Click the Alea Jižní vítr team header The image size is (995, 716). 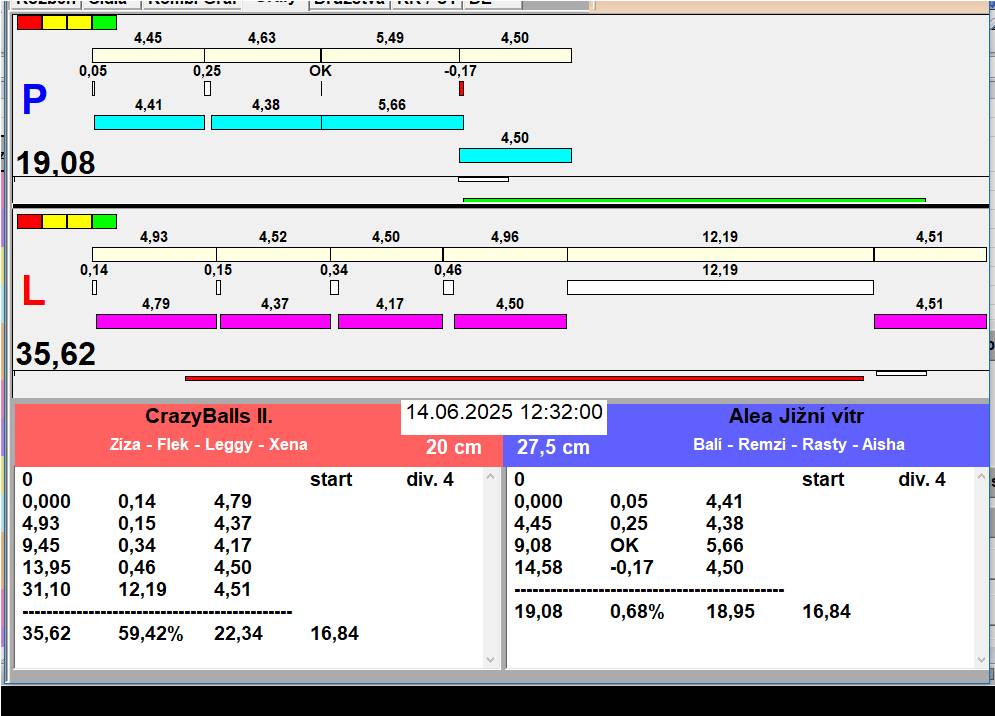point(796,417)
